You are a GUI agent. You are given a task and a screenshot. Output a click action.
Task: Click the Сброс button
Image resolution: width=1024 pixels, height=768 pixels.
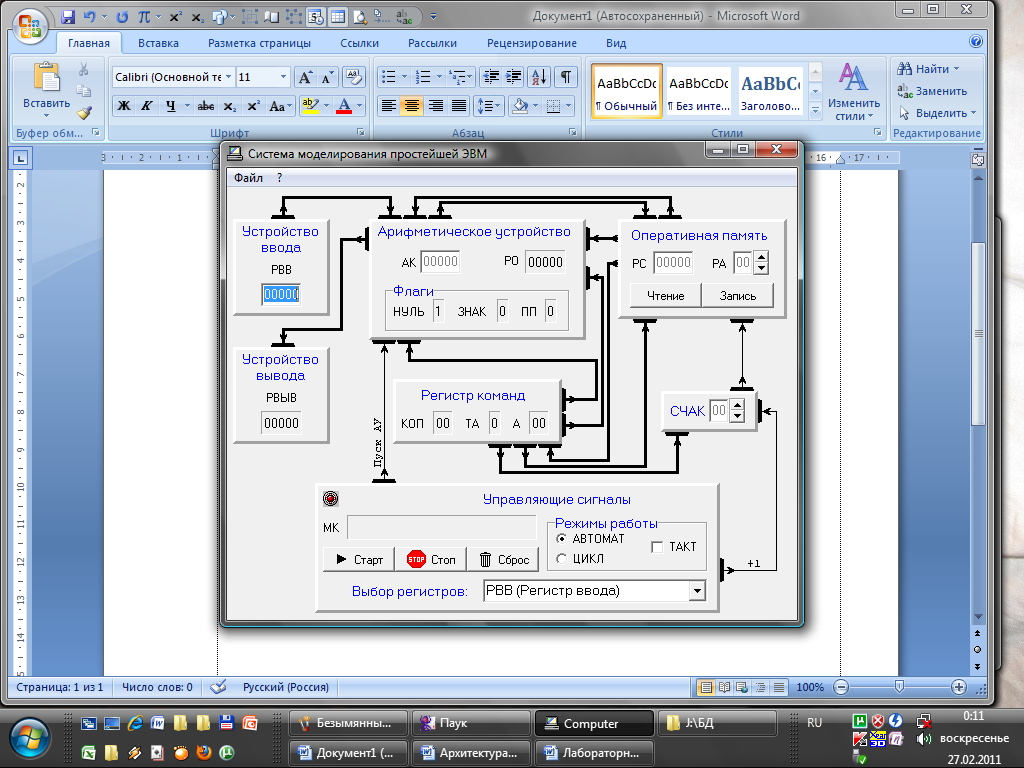(x=504, y=560)
